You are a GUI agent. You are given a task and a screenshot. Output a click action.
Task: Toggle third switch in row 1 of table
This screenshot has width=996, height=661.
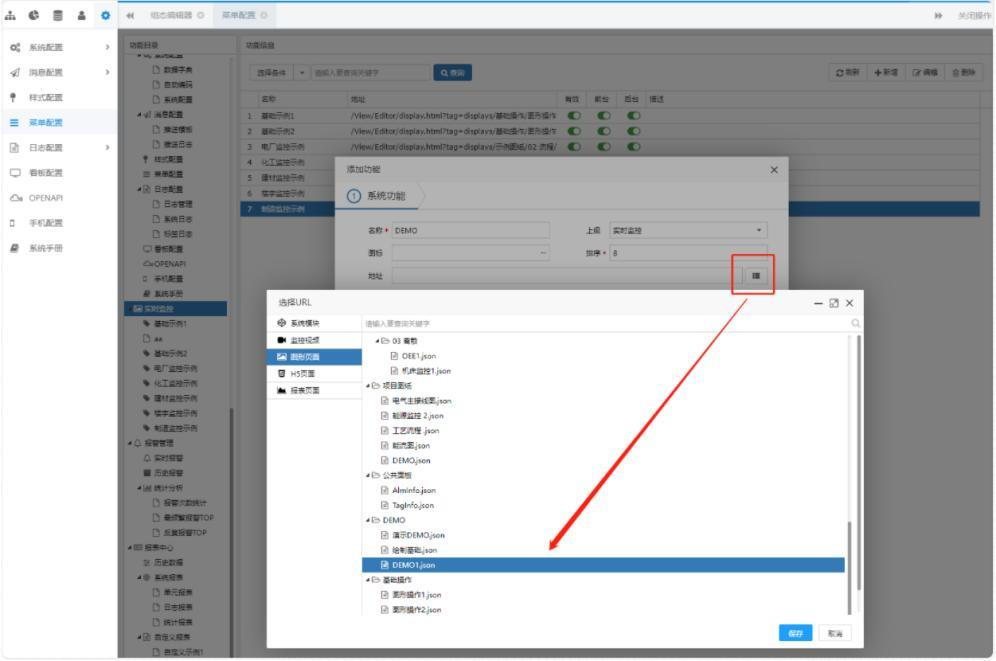[633, 116]
